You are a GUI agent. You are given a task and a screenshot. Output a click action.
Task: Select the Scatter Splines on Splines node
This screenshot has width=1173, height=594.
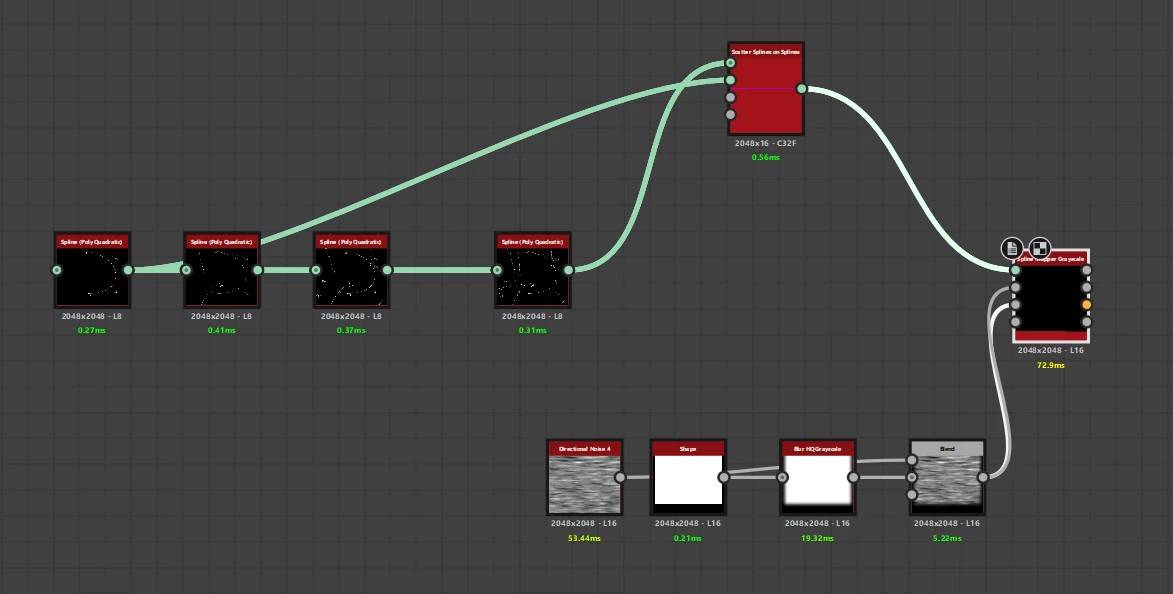[766, 89]
